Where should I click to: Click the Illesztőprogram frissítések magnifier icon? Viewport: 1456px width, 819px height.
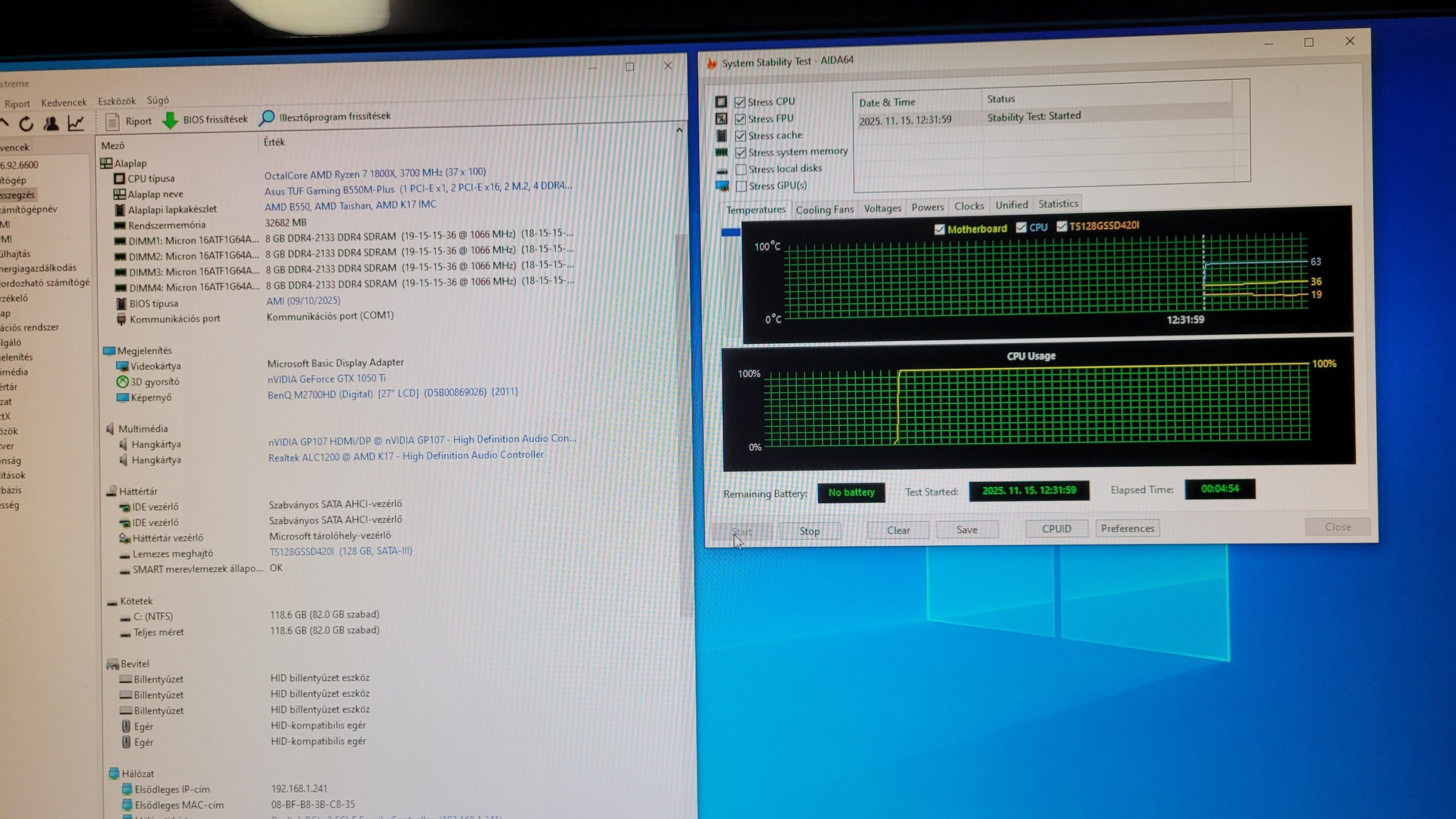(267, 118)
